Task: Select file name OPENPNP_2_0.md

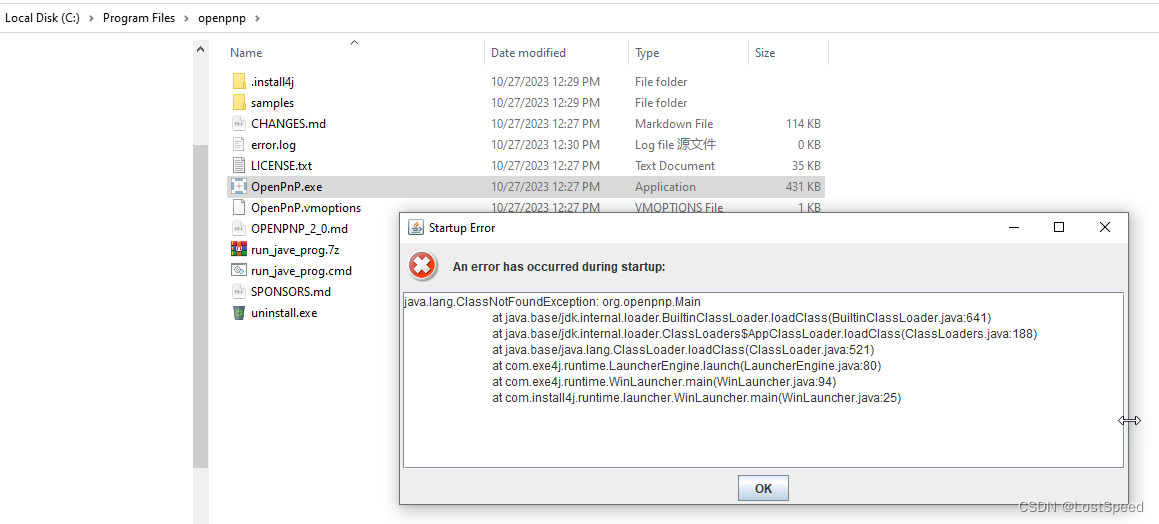Action: pos(299,228)
